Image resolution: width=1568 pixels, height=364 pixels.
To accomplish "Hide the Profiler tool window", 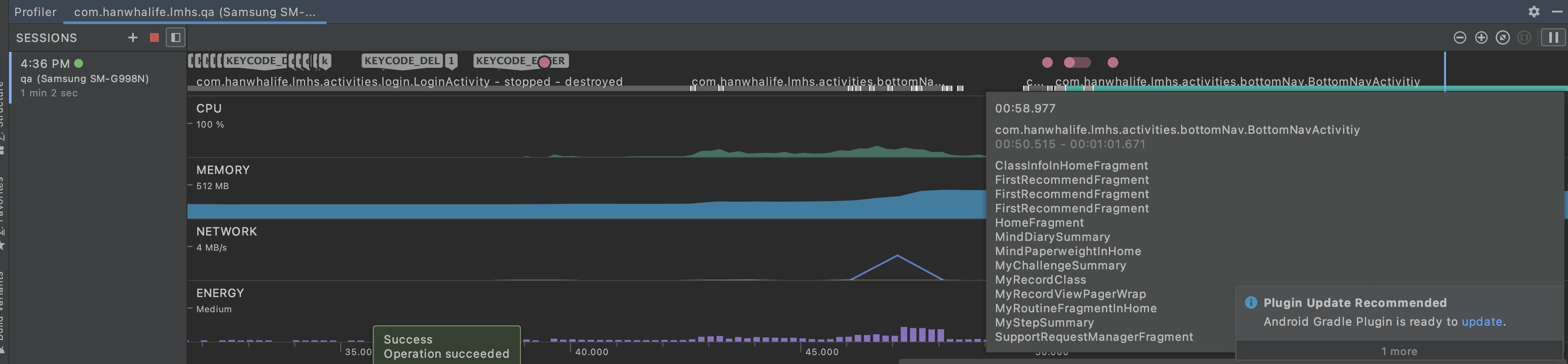I will click(1557, 12).
